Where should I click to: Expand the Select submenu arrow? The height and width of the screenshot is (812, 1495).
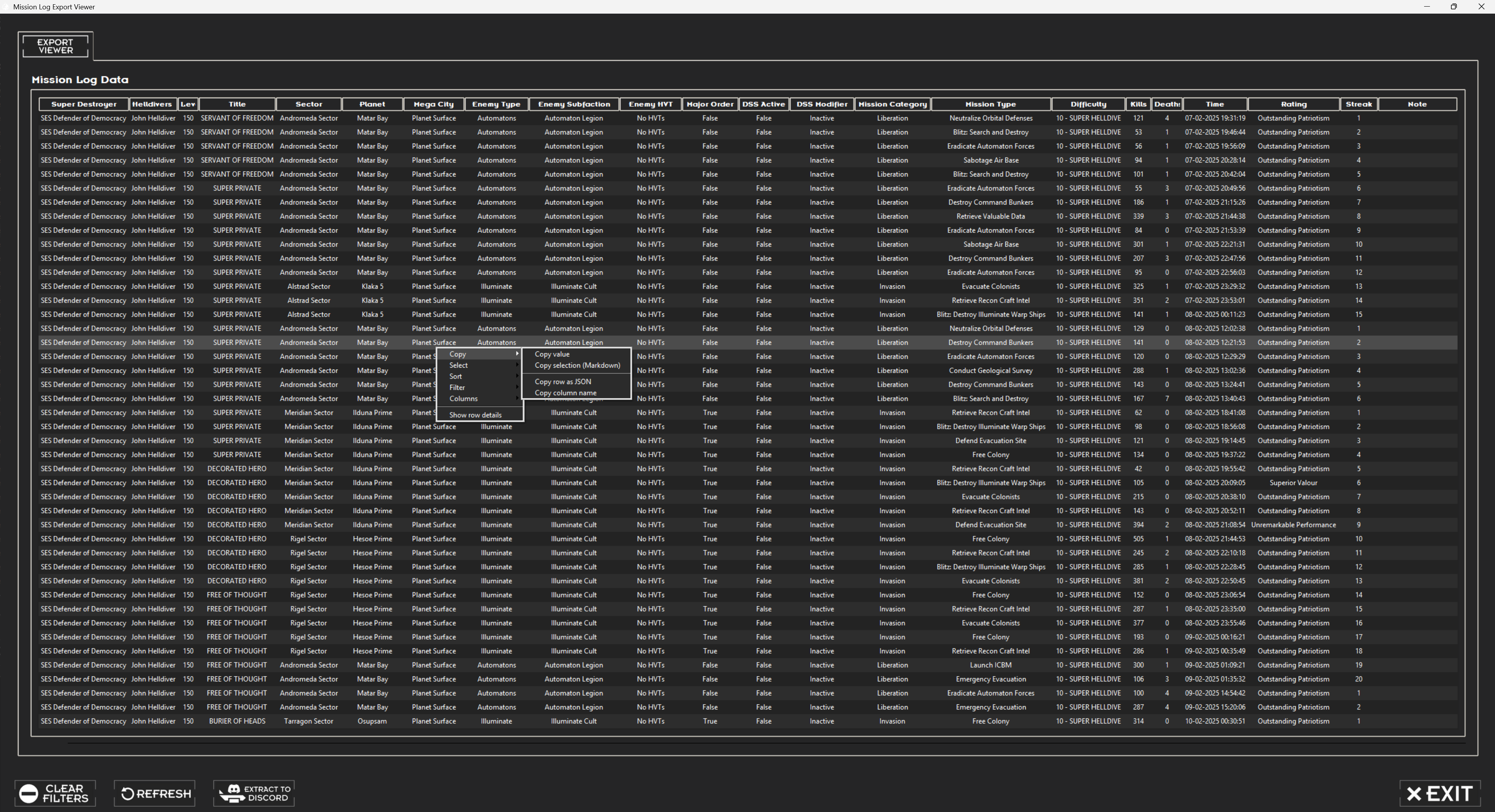tap(517, 365)
